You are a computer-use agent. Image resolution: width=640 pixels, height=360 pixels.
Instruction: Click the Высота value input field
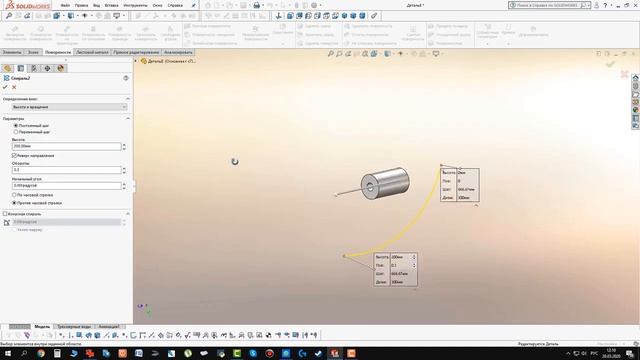pos(67,146)
